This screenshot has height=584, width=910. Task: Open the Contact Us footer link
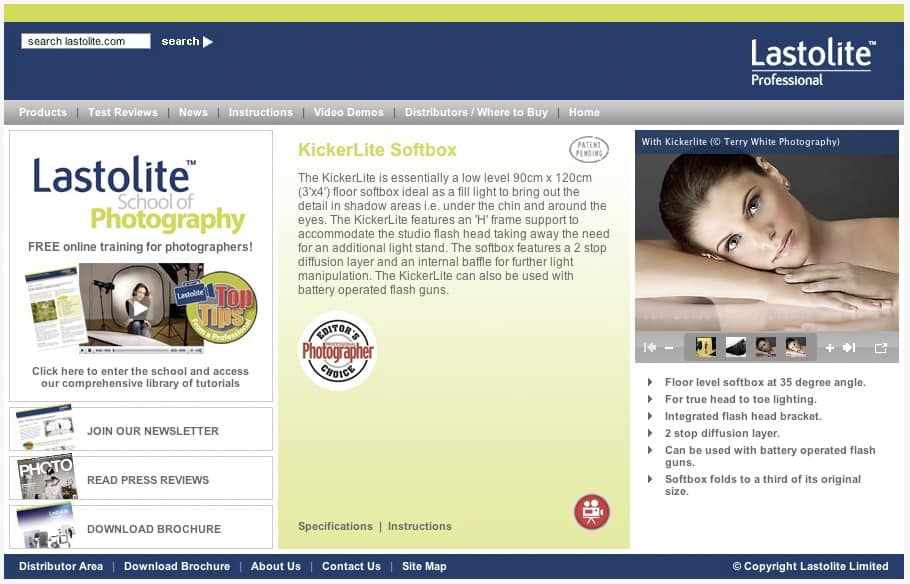[x=351, y=566]
